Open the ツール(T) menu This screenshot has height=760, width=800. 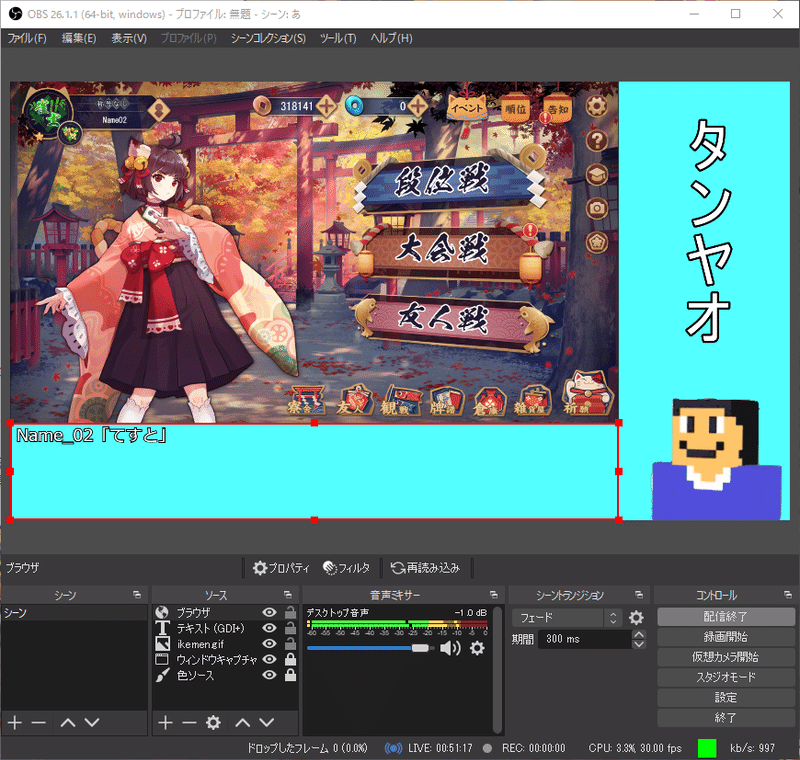[338, 38]
